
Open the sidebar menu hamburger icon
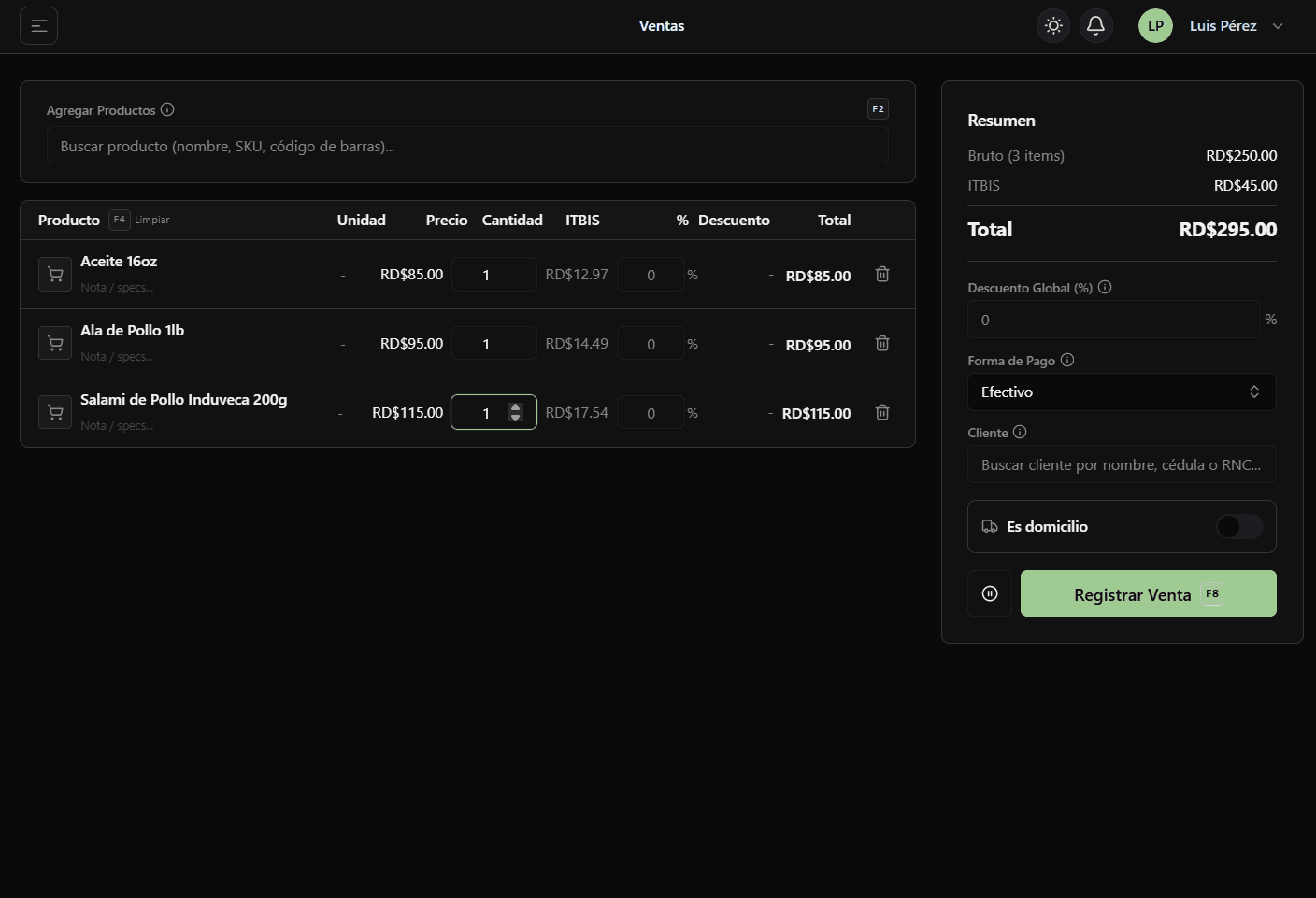[x=39, y=26]
